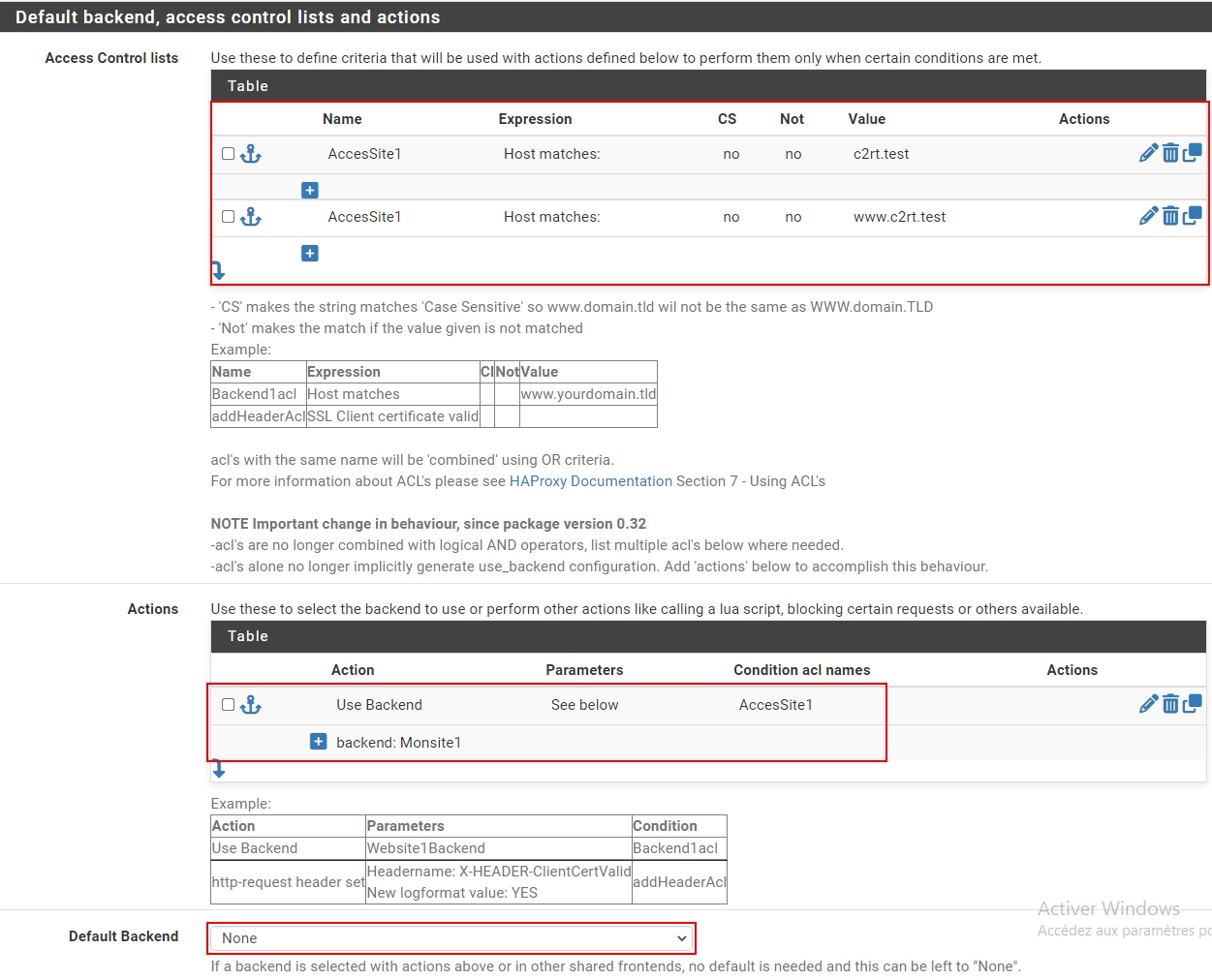Image resolution: width=1212 pixels, height=980 pixels.
Task: Select checkbox of Use Backend action row
Action: (x=229, y=705)
